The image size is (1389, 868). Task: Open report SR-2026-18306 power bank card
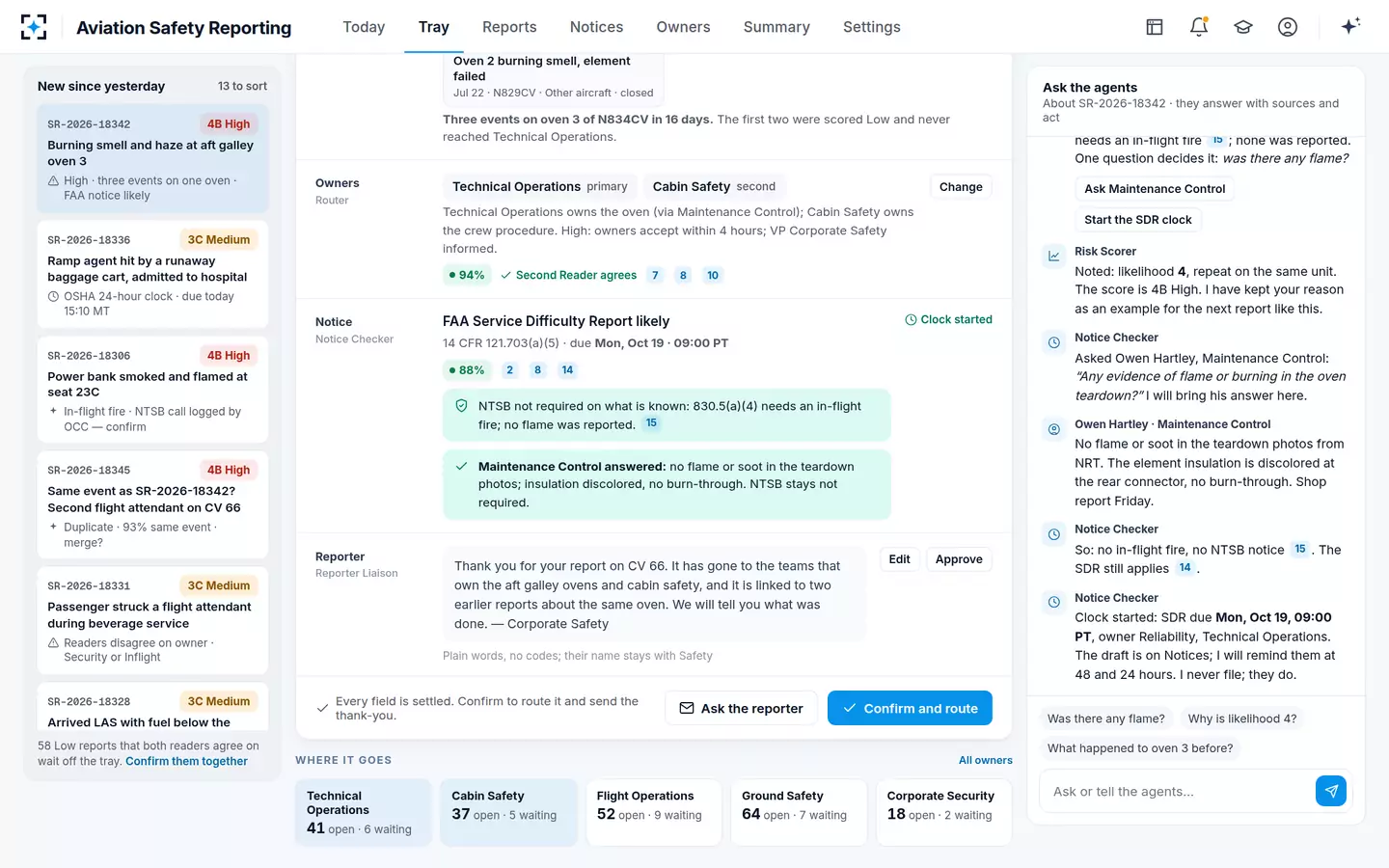point(152,391)
